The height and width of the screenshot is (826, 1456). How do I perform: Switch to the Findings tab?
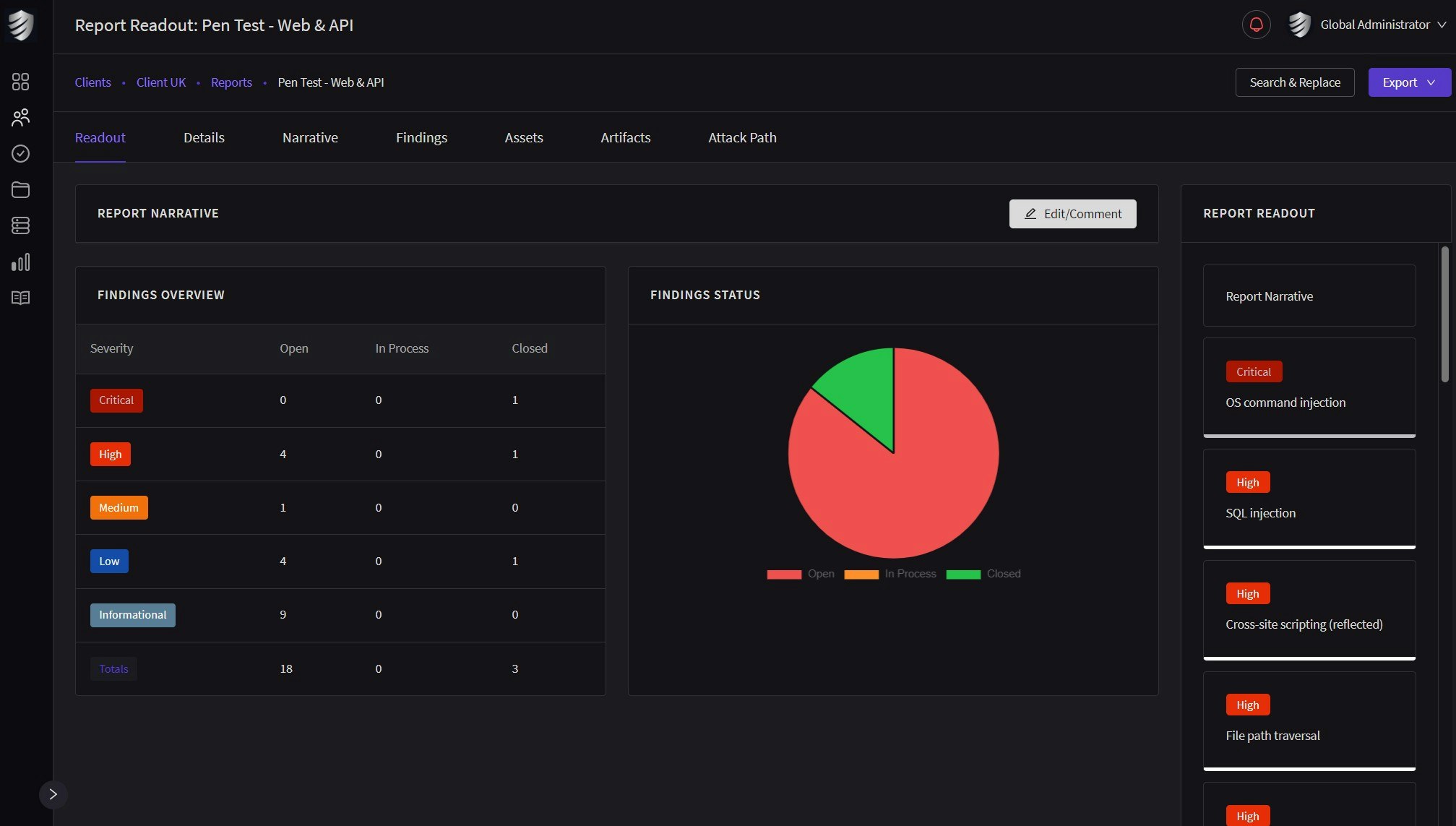click(x=421, y=137)
